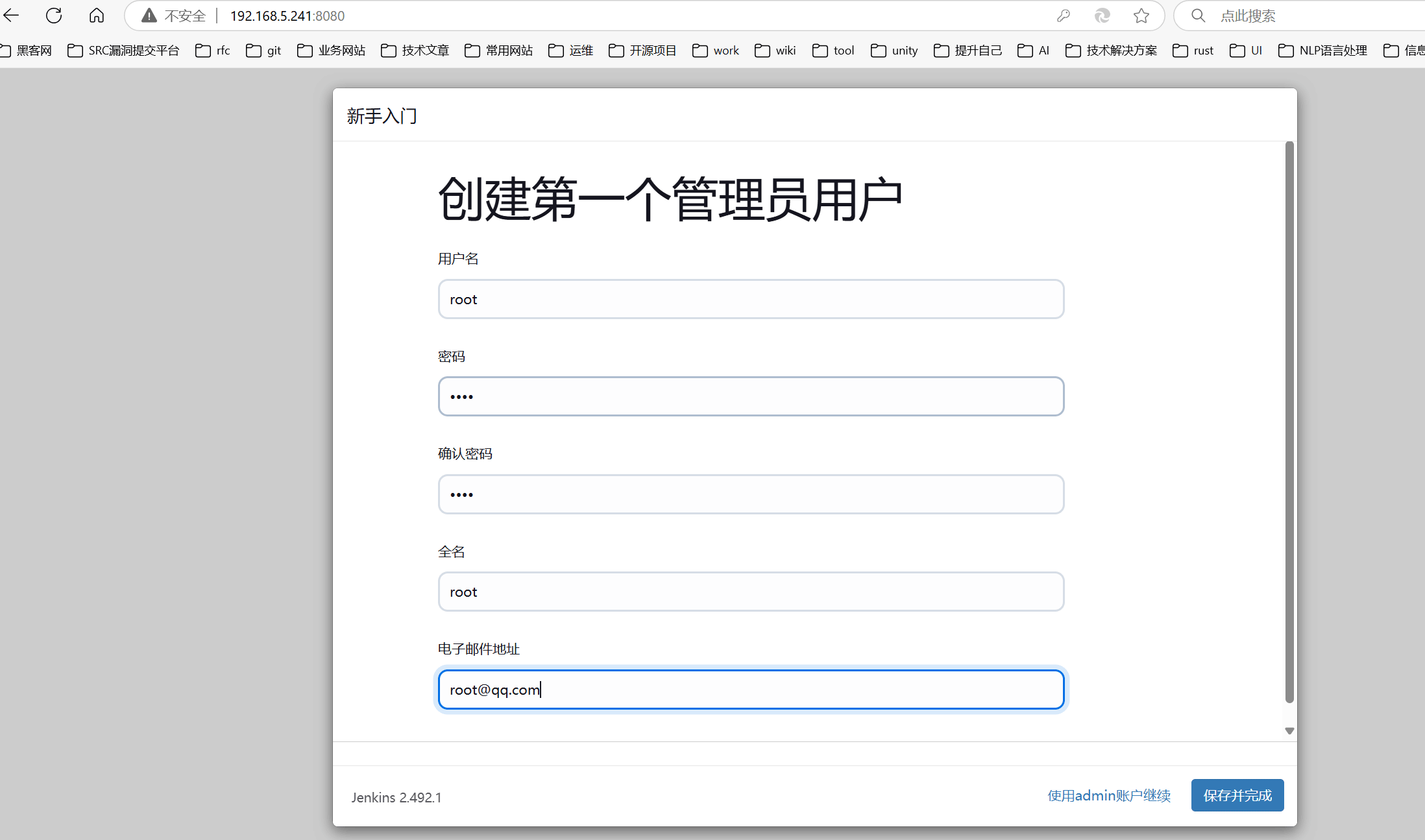Go back with the browser back arrow

click(12, 16)
